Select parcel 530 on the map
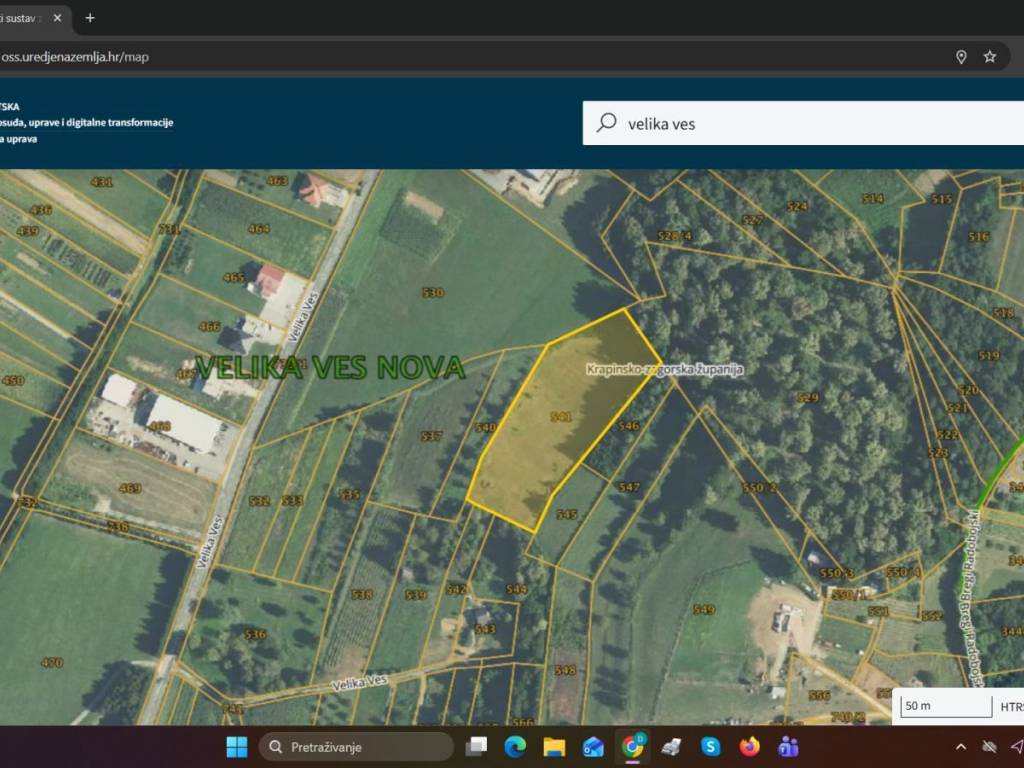1024x768 pixels. (432, 293)
